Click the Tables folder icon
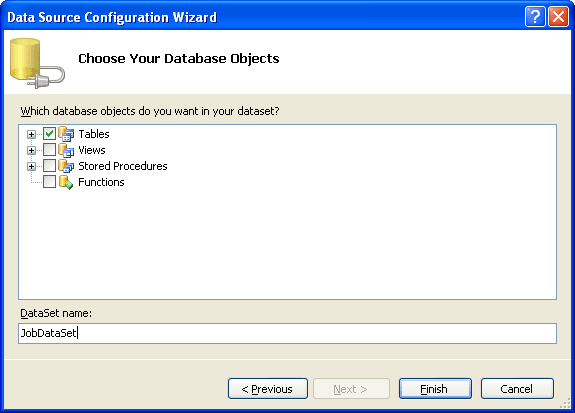The image size is (575, 413). point(66,134)
